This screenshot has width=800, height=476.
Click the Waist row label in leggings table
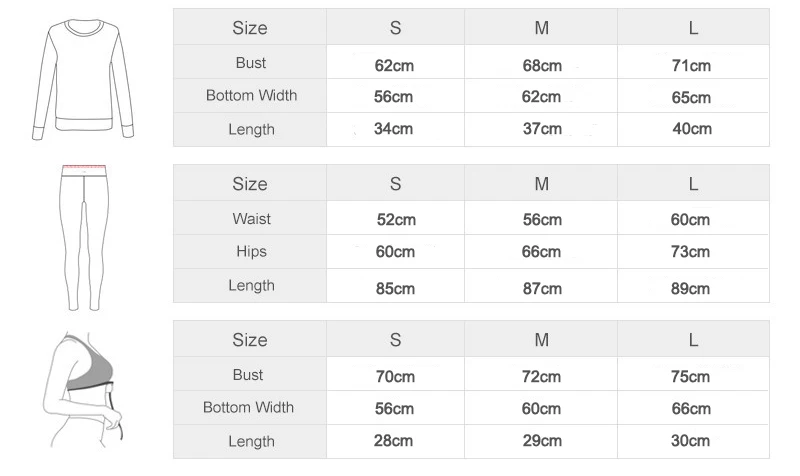point(251,219)
